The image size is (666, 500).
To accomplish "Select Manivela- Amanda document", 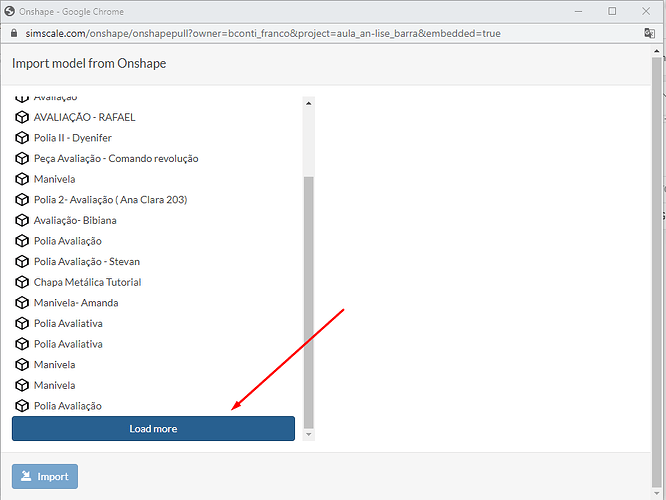I will (76, 303).
